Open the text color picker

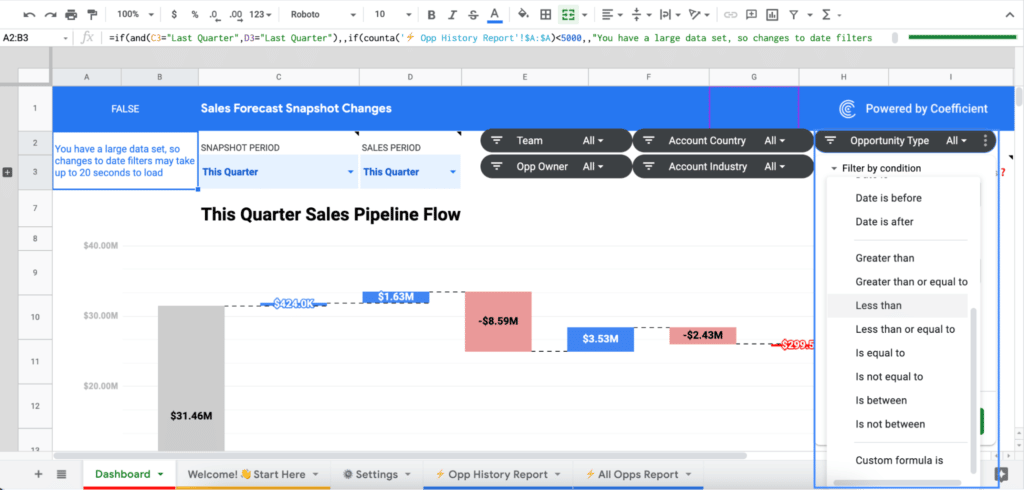(x=494, y=14)
